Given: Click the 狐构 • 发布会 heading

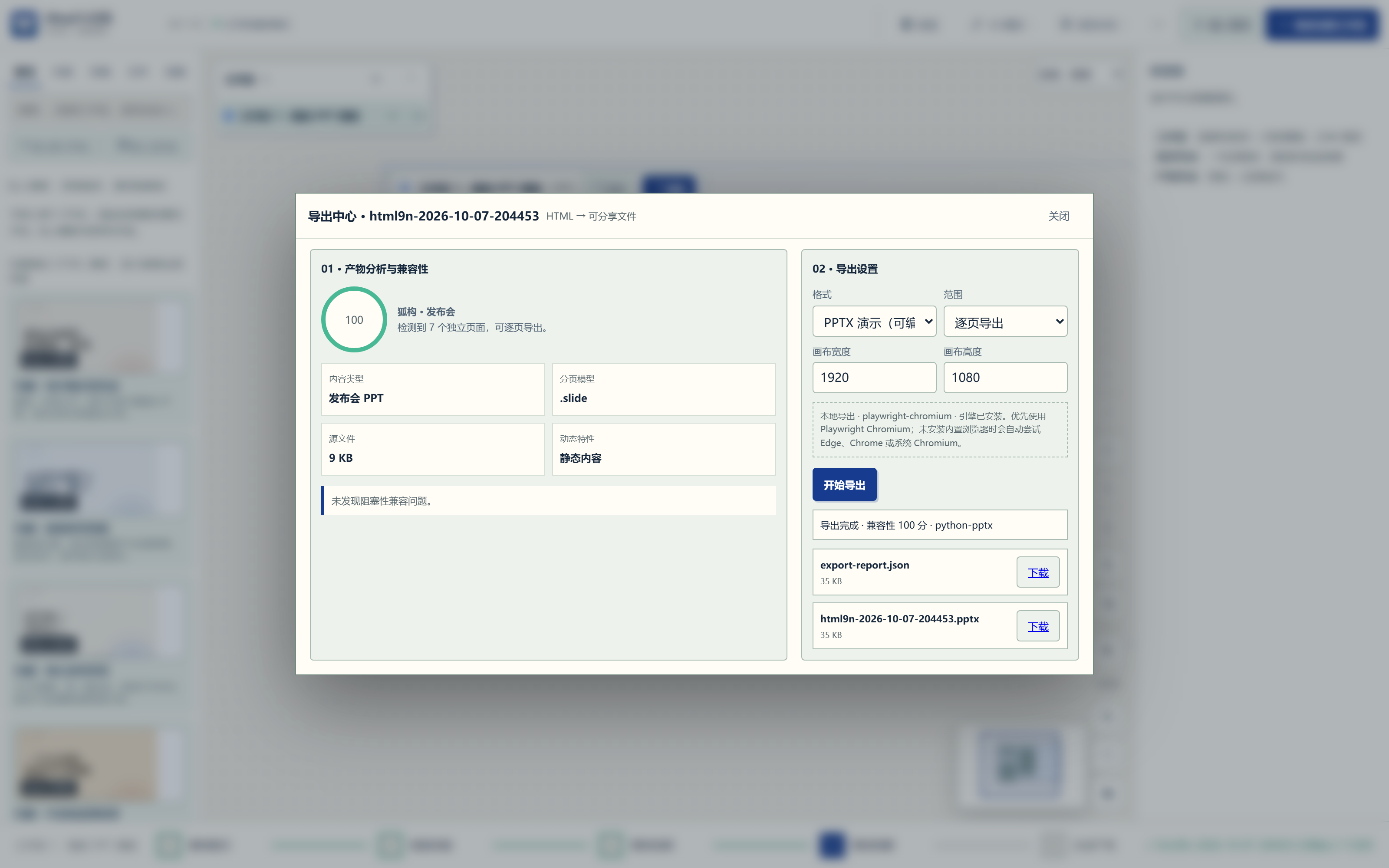Looking at the screenshot, I should (x=426, y=312).
